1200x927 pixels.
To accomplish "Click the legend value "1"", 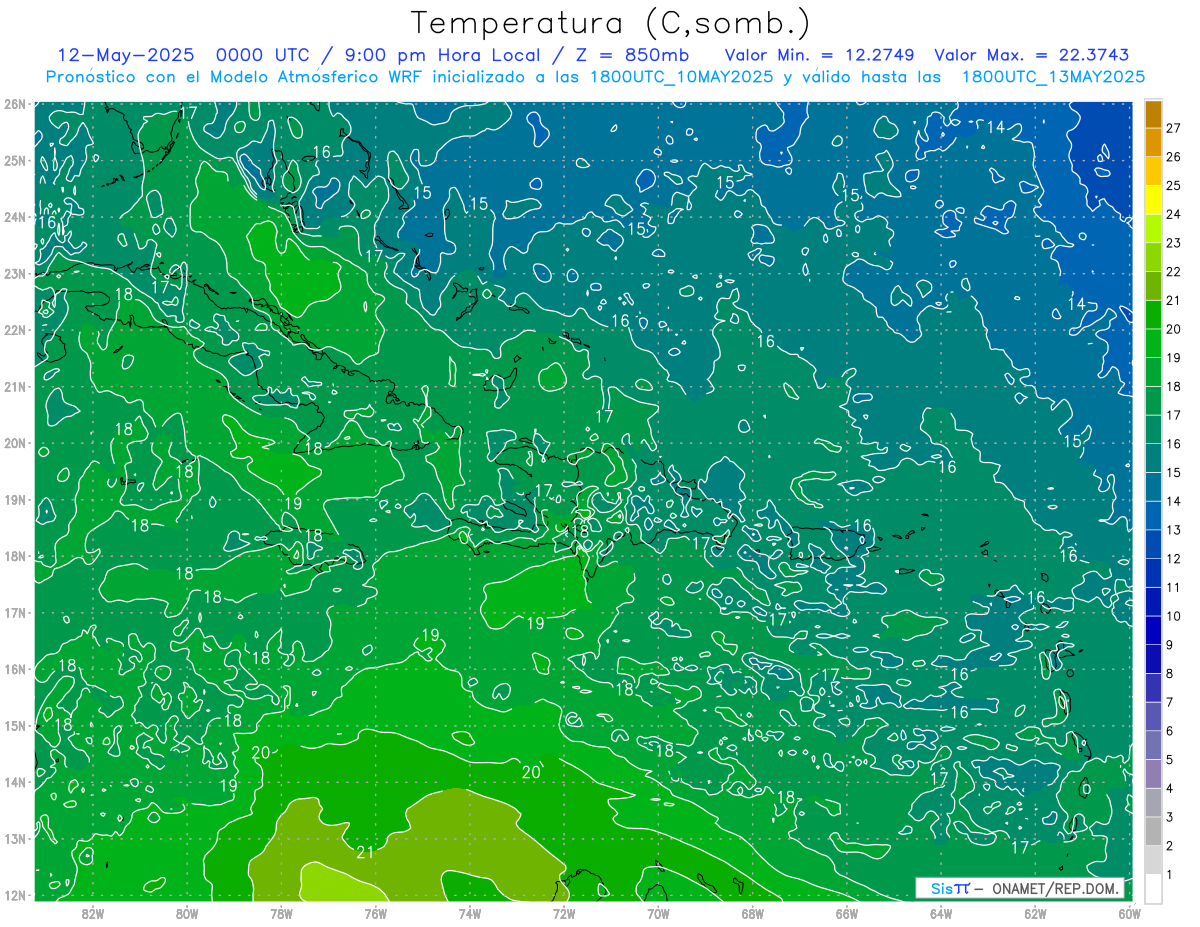I will 1170,874.
